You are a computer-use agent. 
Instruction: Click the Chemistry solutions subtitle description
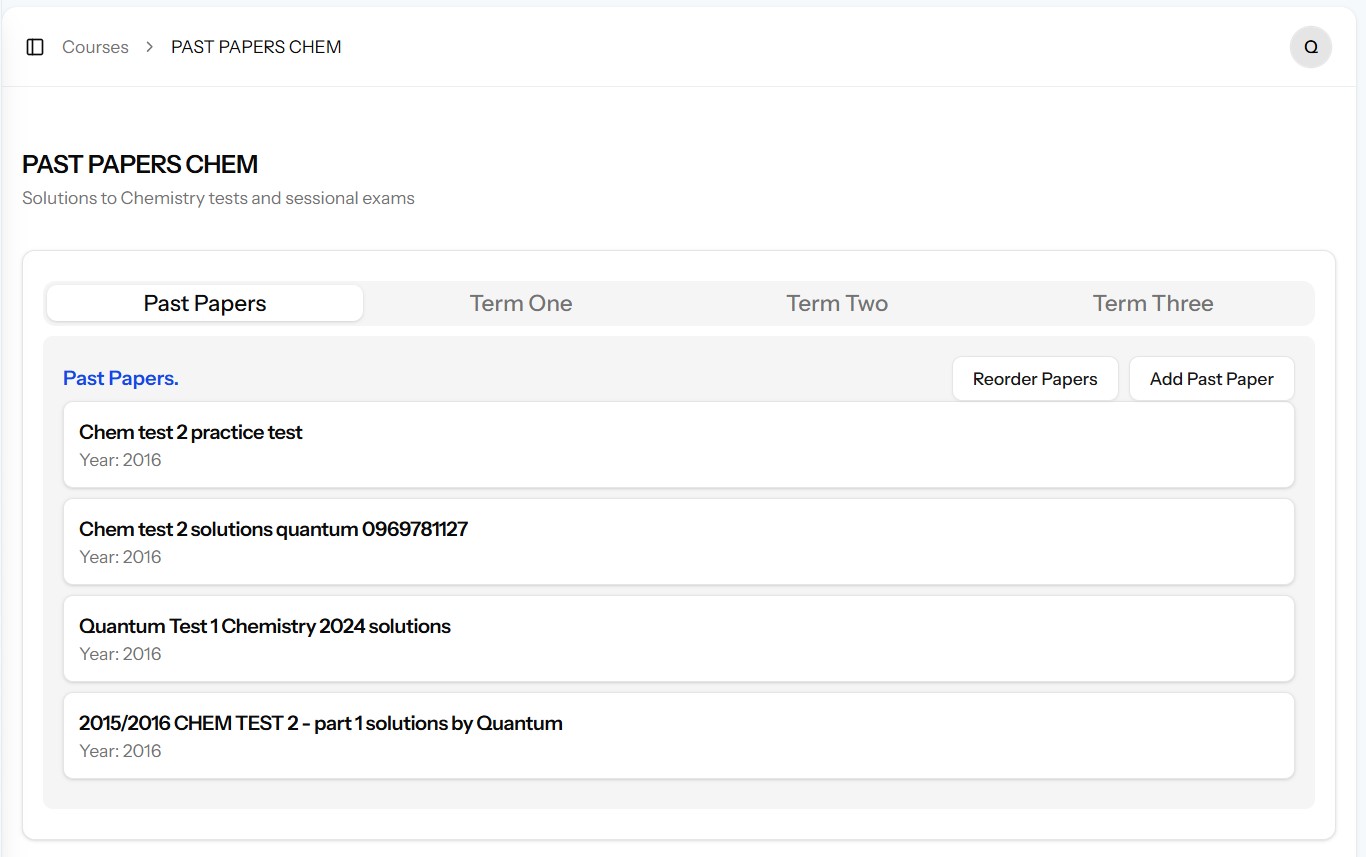coord(218,198)
